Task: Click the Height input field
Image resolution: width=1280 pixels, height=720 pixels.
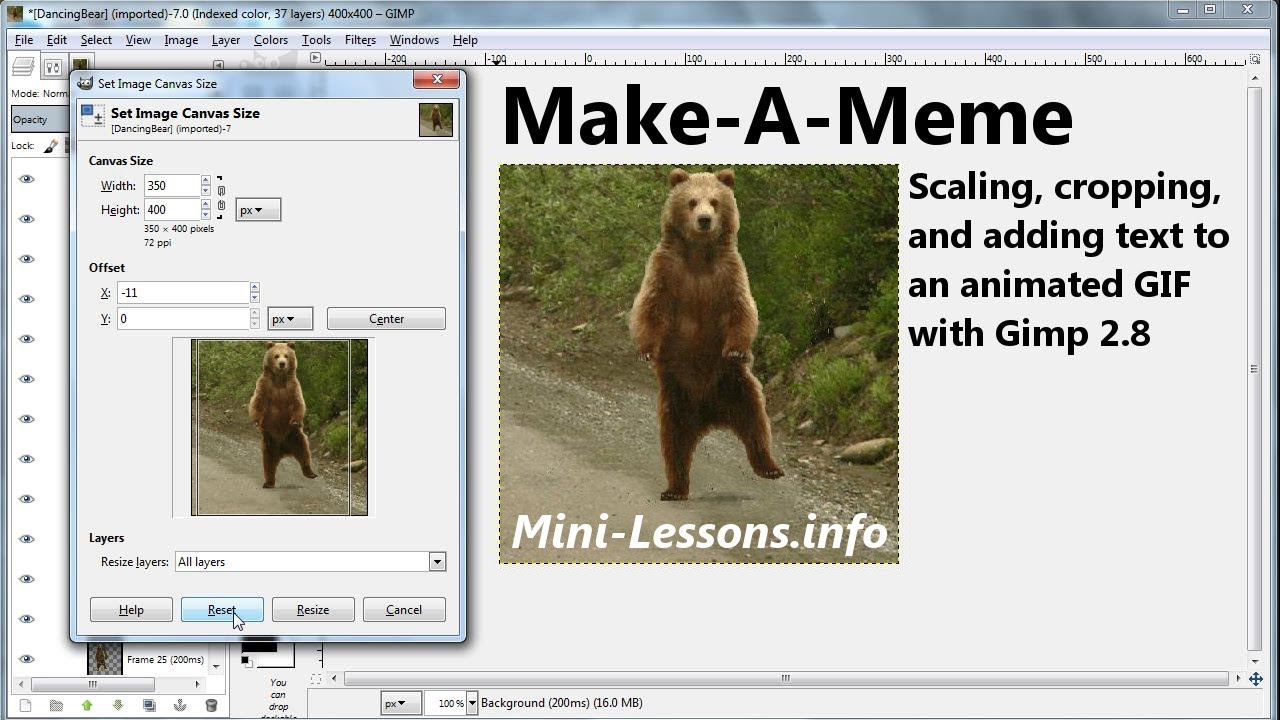Action: point(172,210)
